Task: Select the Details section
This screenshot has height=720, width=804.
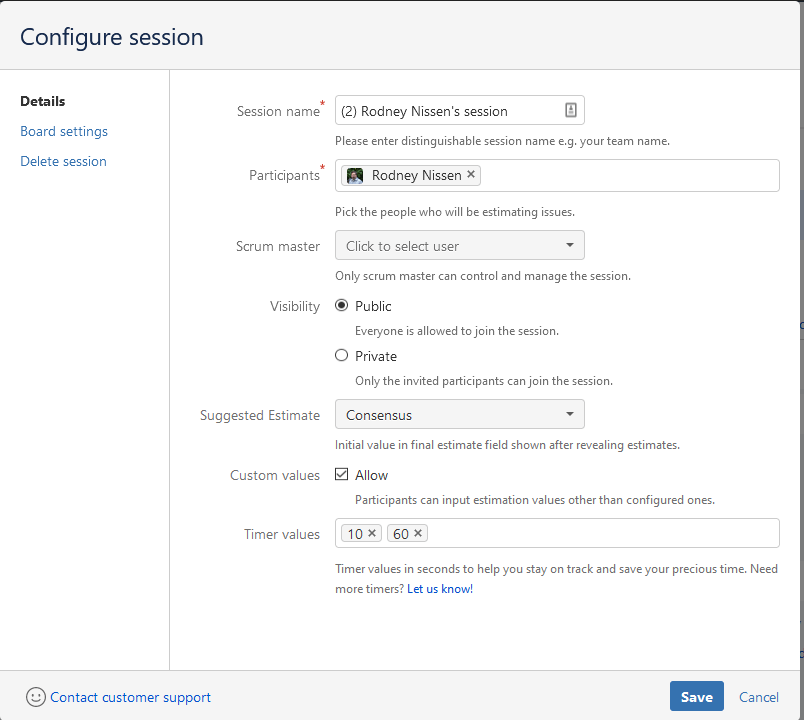Action: [x=43, y=101]
